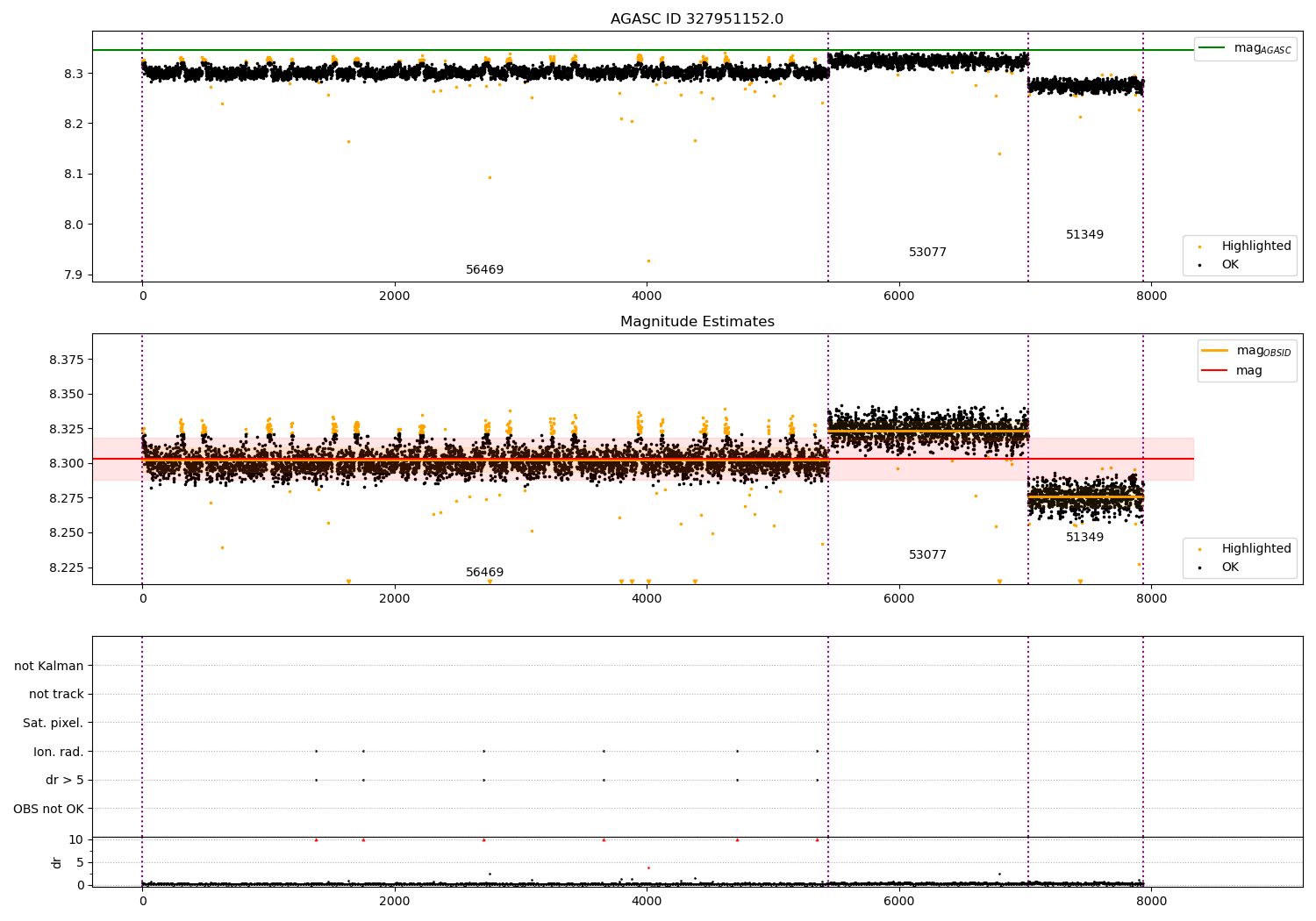This screenshot has width=1316, height=921.
Task: Click 'OK' in the Magnitude Estimates legend
Action: pyautogui.click(x=1230, y=568)
